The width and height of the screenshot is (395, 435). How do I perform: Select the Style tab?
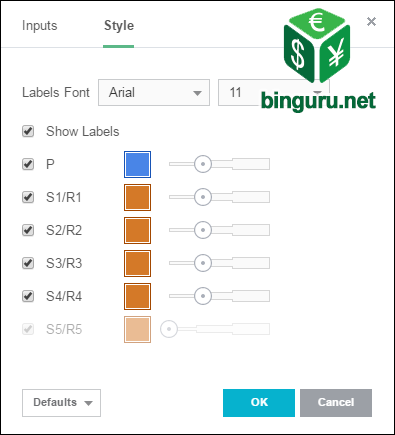coord(119,26)
